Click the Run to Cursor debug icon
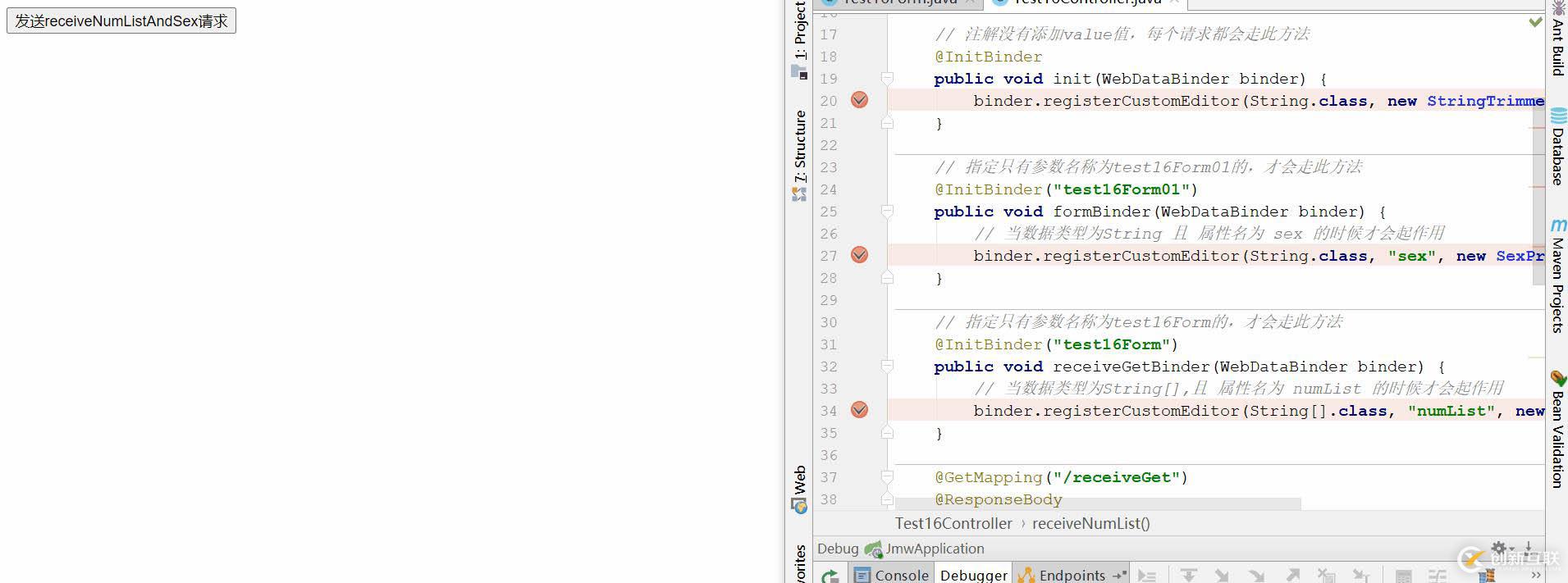The height and width of the screenshot is (583, 1568). (1361, 576)
